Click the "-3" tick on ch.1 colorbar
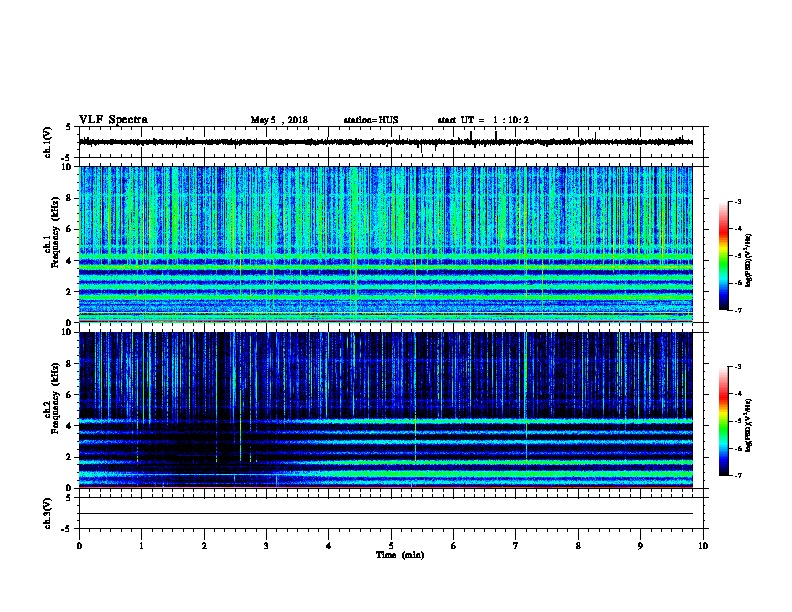The width and height of the screenshot is (792, 612). coord(738,201)
